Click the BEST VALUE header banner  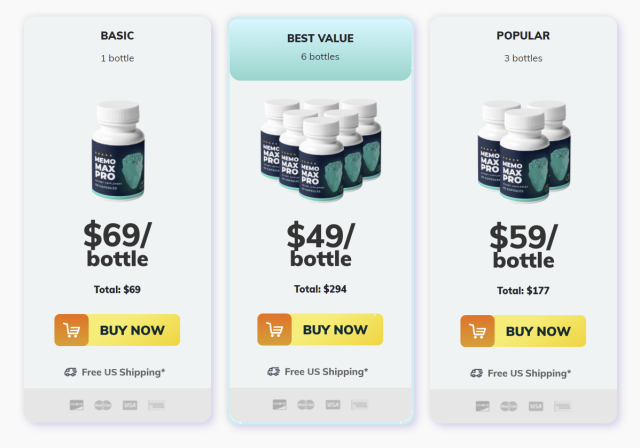320,49
